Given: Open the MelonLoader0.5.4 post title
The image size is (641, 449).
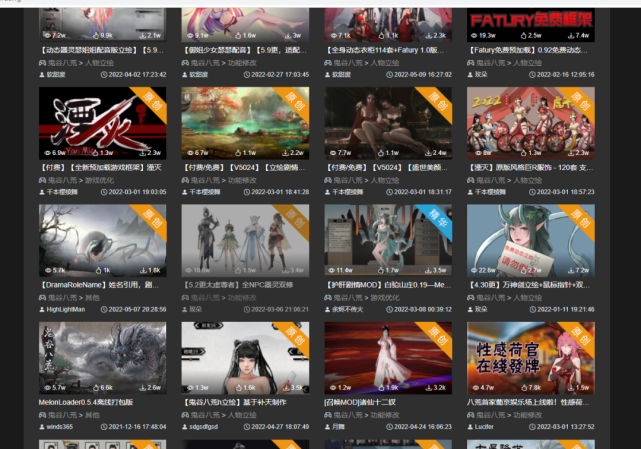Looking at the screenshot, I should [86, 402].
